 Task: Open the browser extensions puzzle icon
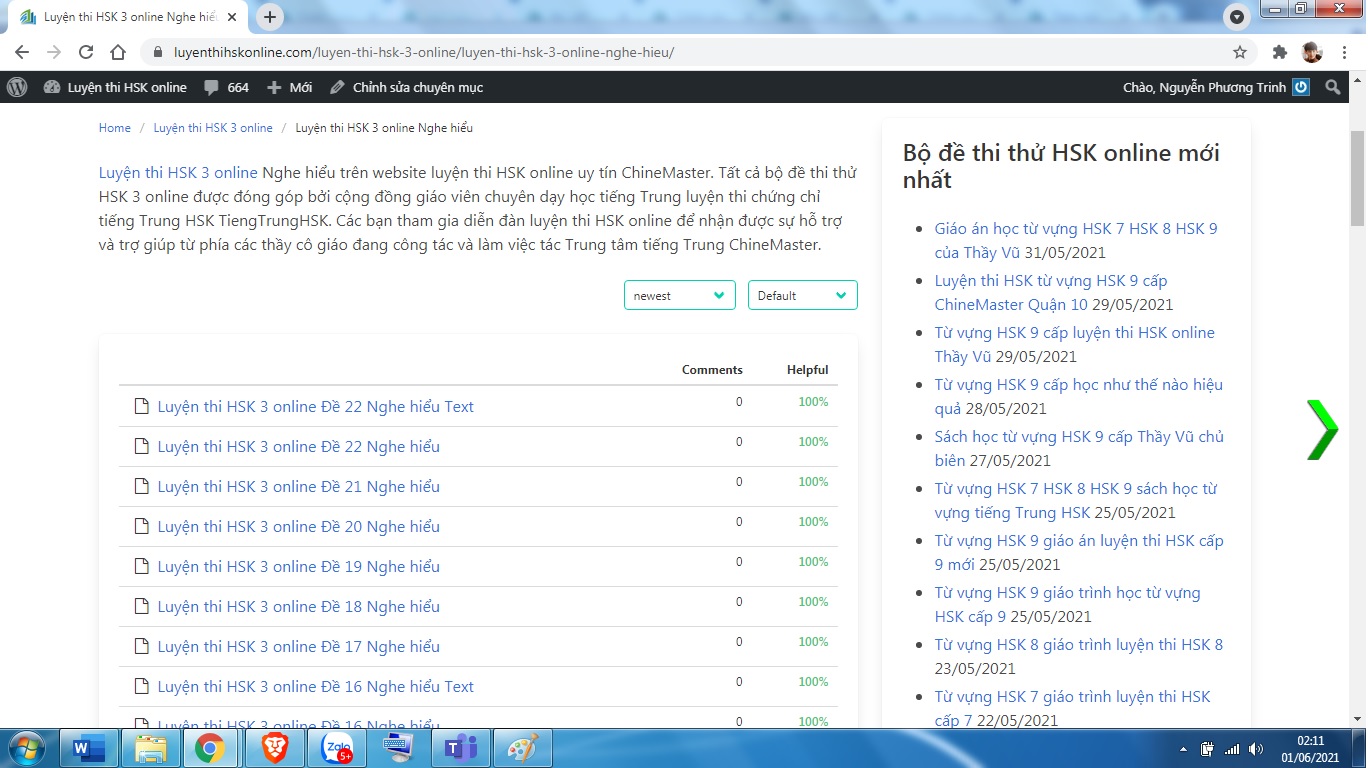1279,52
